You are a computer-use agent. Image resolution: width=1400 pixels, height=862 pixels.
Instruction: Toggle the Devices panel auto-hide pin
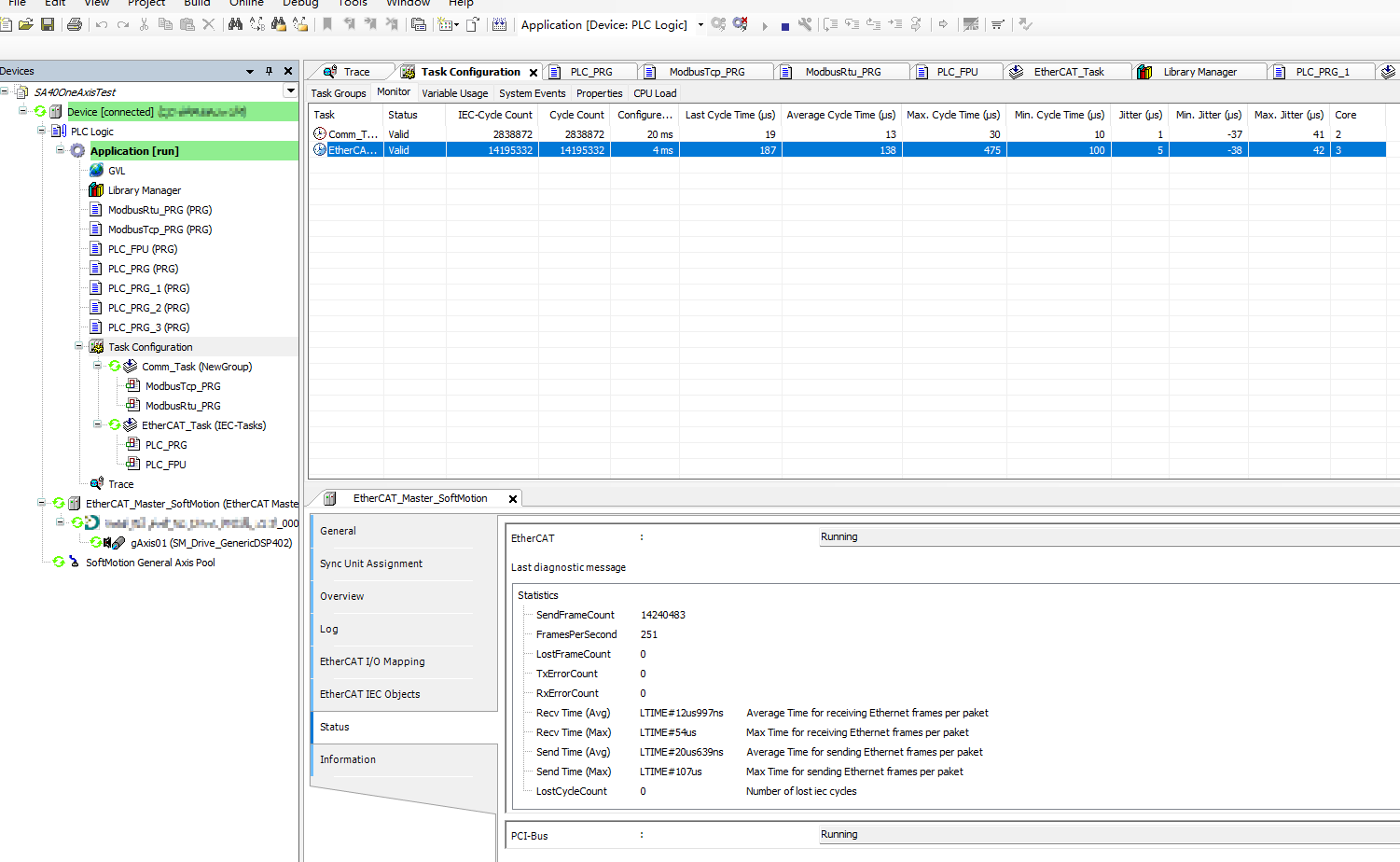pyautogui.click(x=269, y=71)
